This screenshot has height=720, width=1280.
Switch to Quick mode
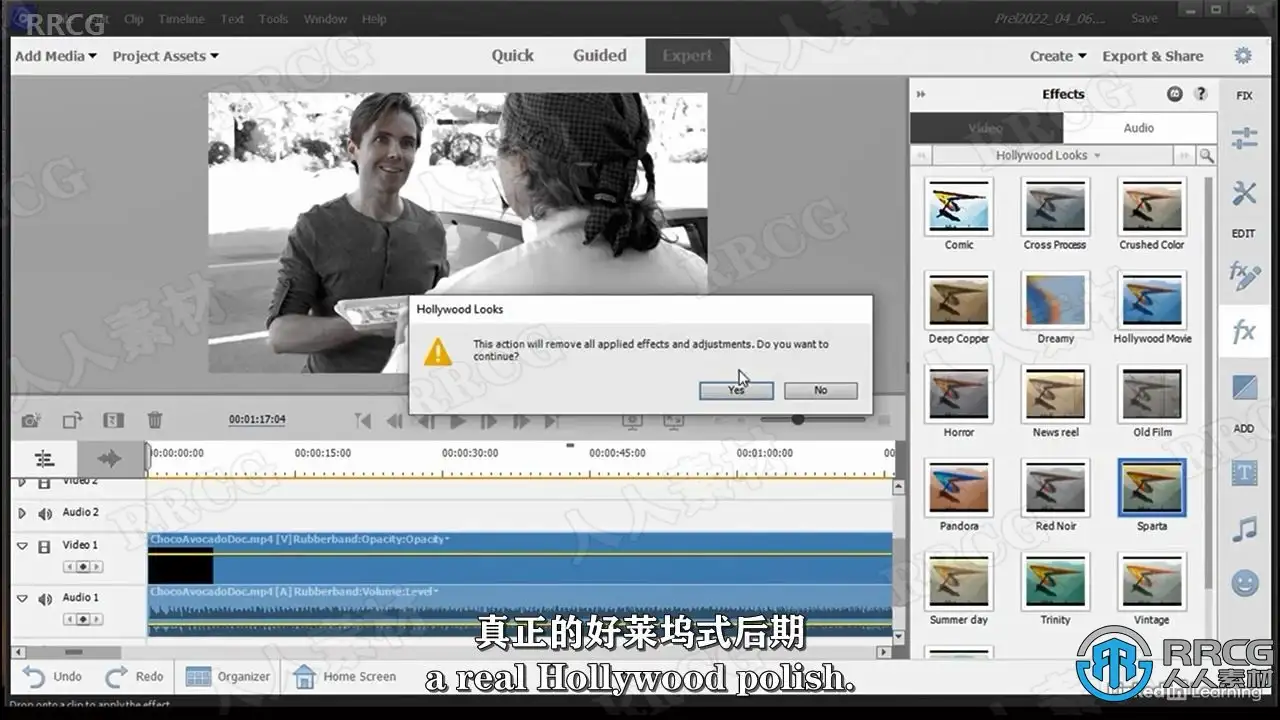click(512, 56)
